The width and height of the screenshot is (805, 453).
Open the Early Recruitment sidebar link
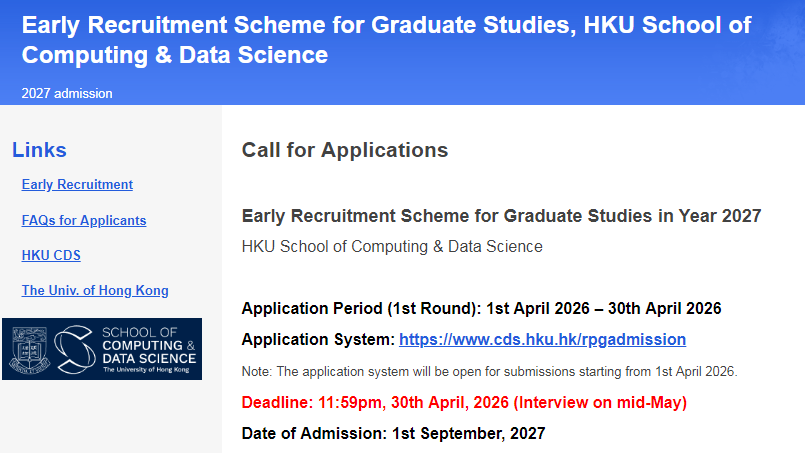(x=77, y=185)
